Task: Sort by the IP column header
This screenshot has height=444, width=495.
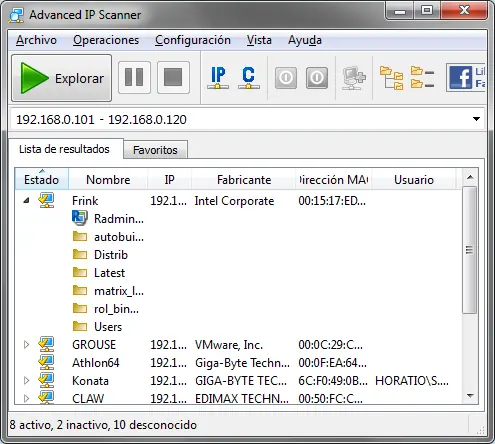Action: pyautogui.click(x=169, y=179)
